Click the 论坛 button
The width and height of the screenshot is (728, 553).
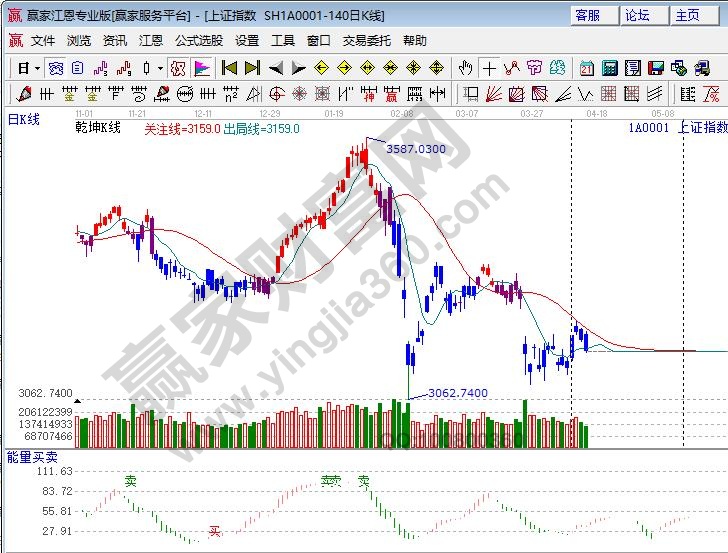coord(637,15)
